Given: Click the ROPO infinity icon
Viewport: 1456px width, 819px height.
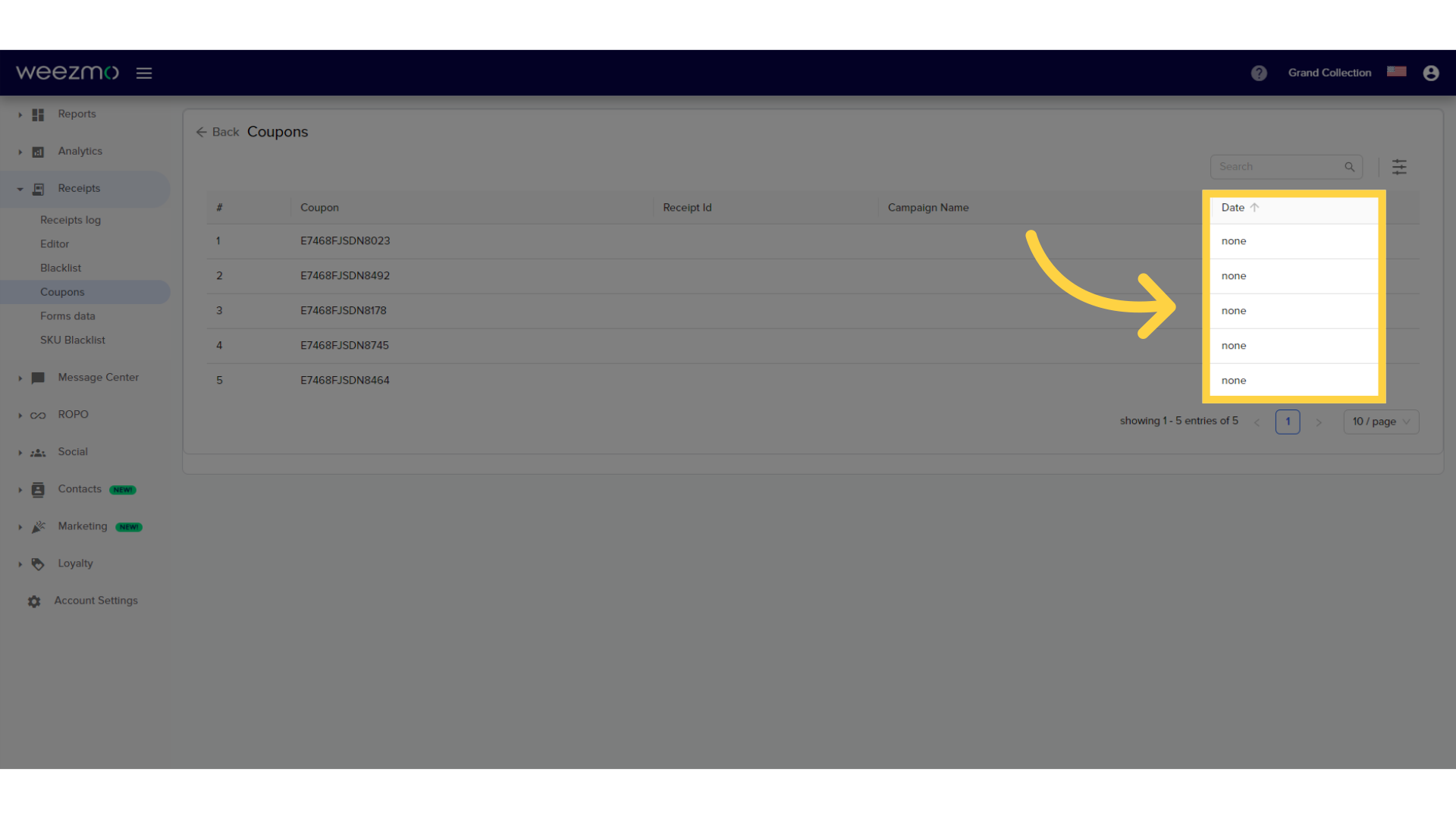Looking at the screenshot, I should click(38, 416).
